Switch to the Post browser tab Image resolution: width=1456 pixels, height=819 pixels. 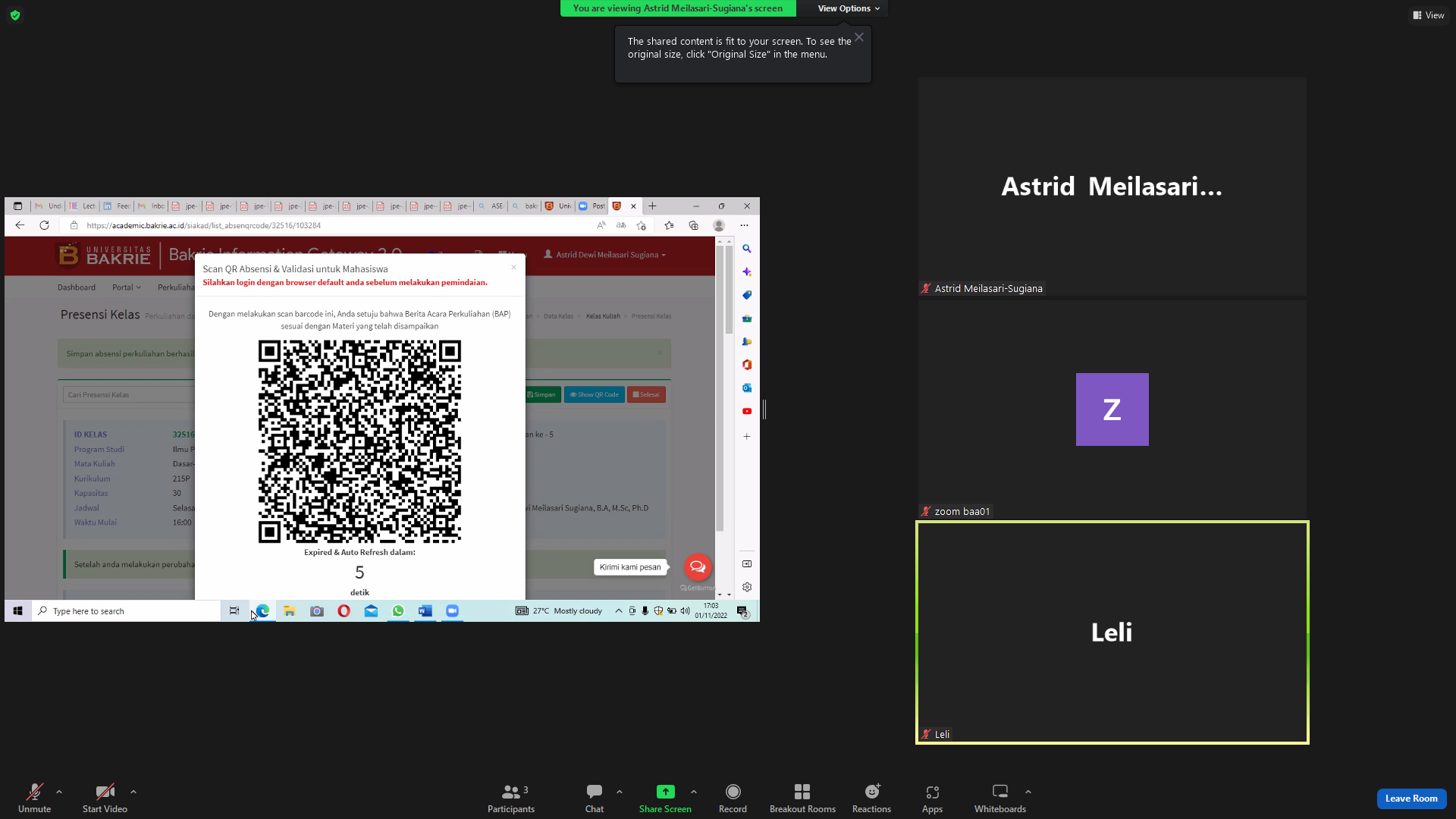[592, 206]
